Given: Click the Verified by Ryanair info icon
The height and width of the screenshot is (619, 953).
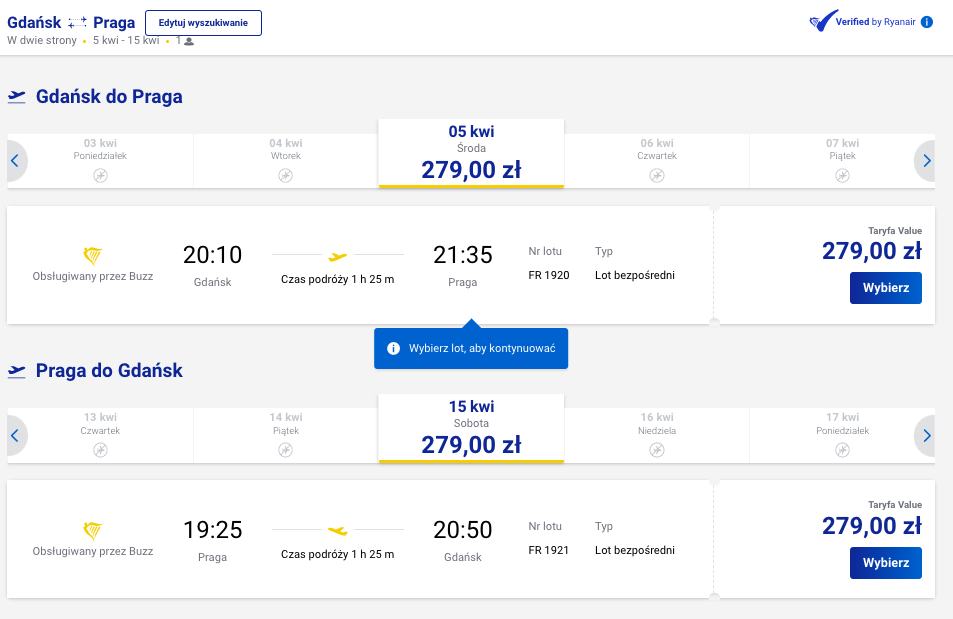Looking at the screenshot, I should pos(926,22).
